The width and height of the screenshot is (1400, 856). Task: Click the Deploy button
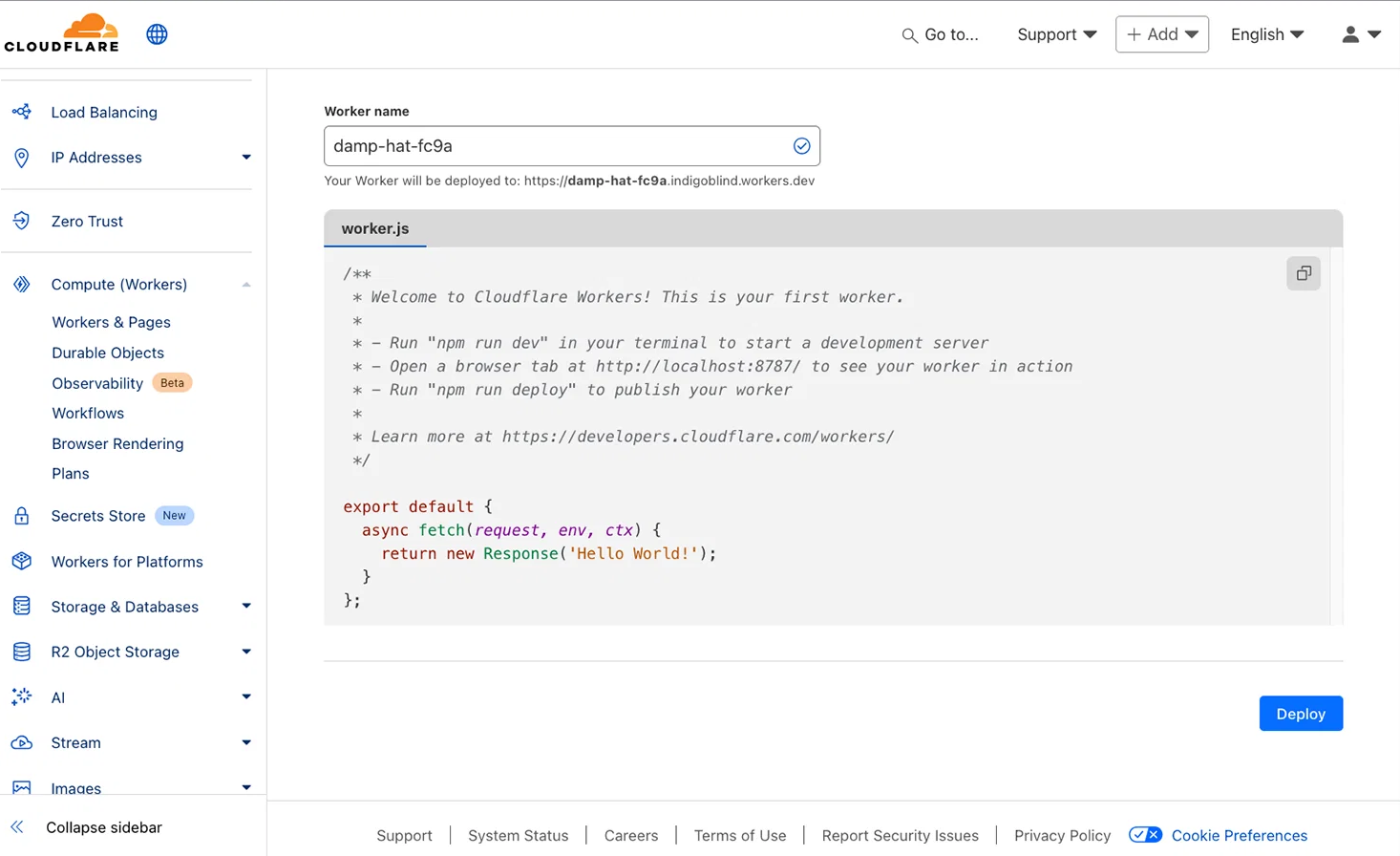1301,714
